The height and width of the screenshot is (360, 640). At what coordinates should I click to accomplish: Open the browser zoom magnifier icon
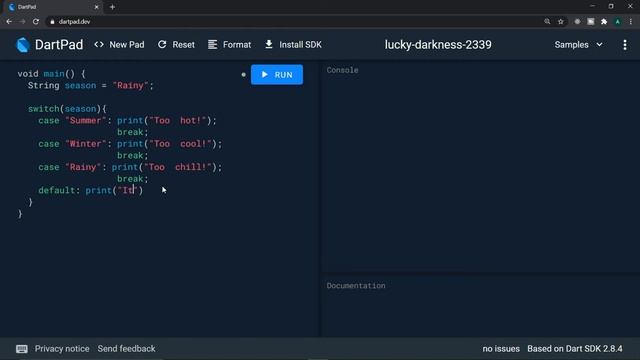point(547,22)
